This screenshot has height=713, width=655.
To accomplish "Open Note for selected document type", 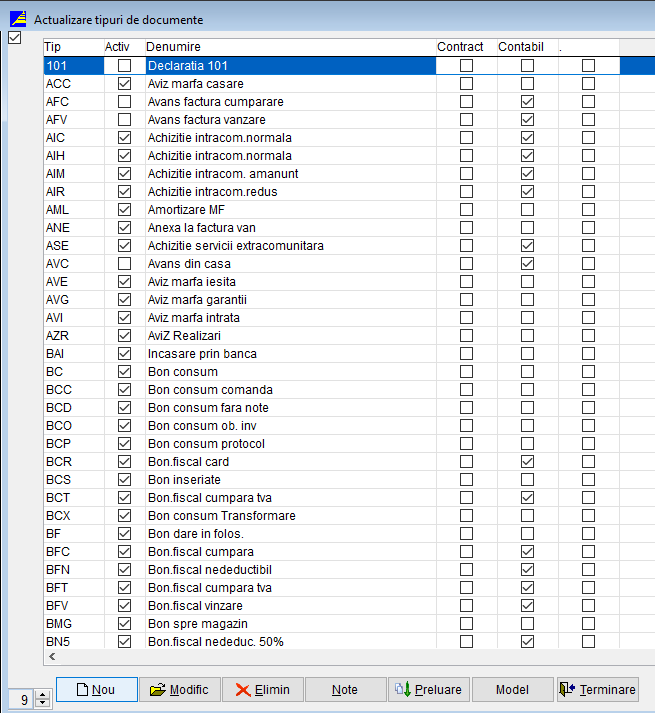I will coord(345,689).
